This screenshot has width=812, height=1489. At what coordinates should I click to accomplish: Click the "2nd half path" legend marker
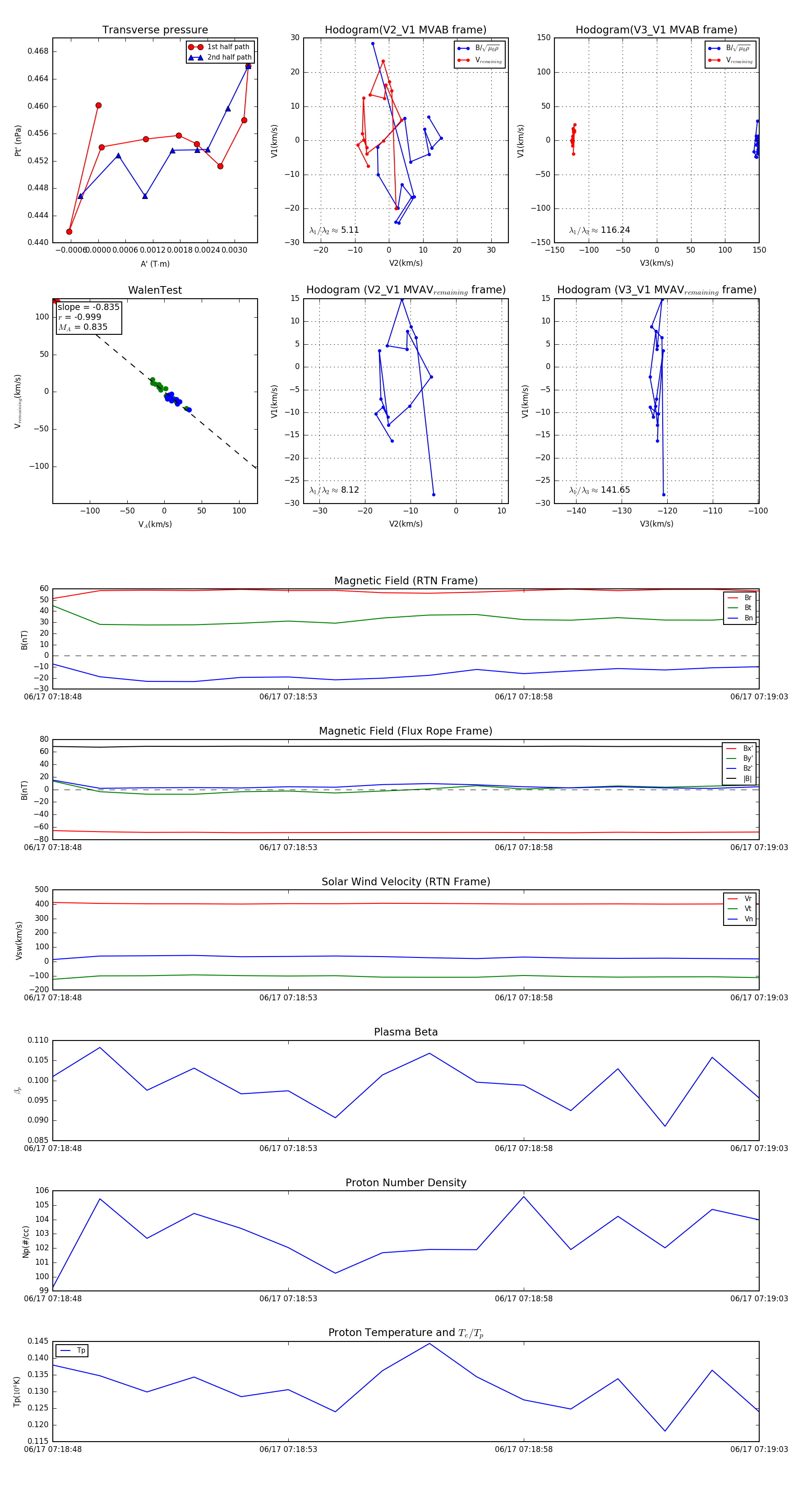point(196,57)
